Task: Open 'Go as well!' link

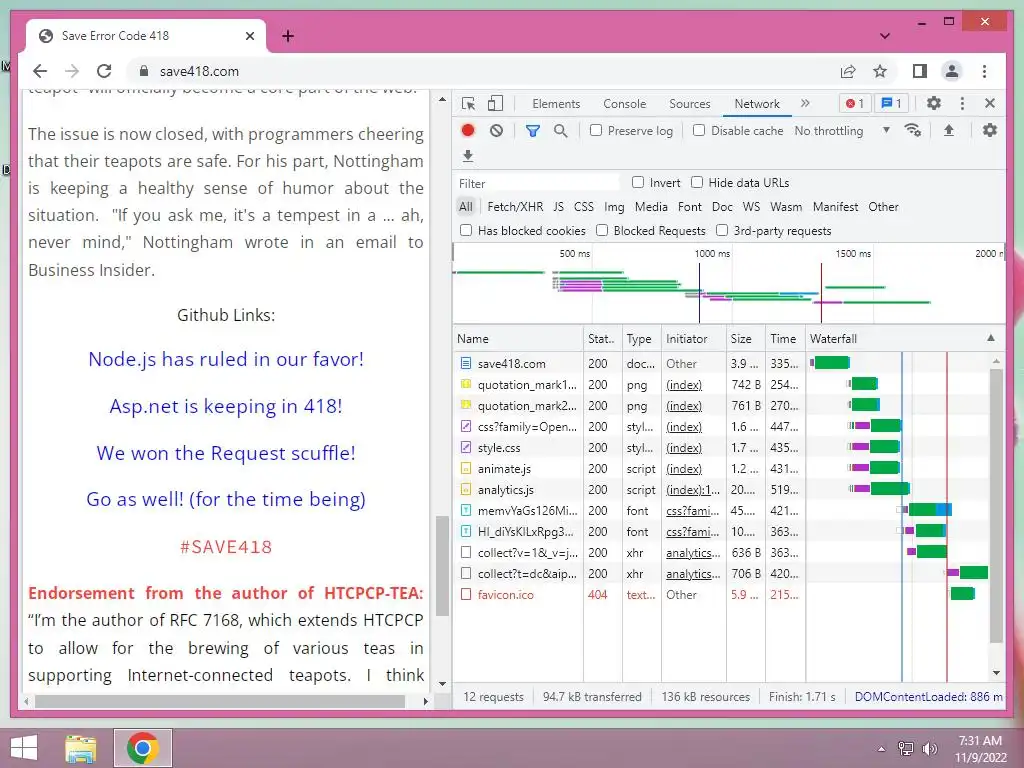Action: coord(226,499)
